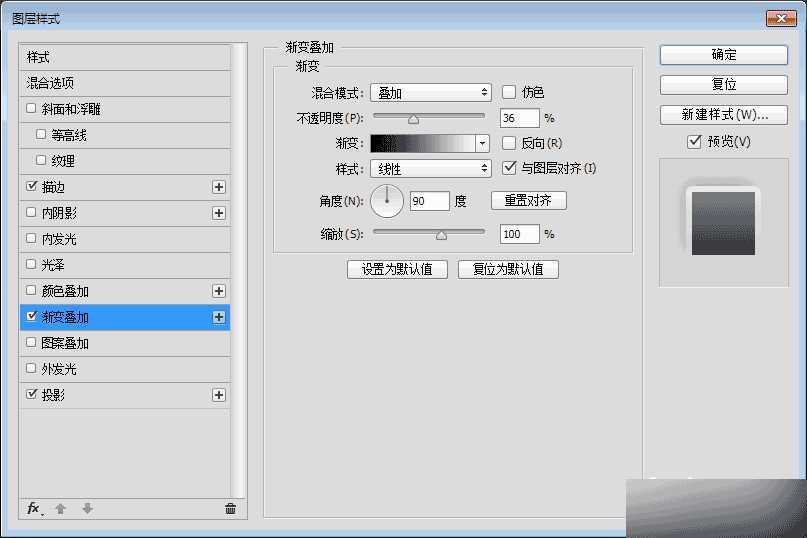Open the fx add-style menu icon
The width and height of the screenshot is (807, 538).
(x=34, y=509)
